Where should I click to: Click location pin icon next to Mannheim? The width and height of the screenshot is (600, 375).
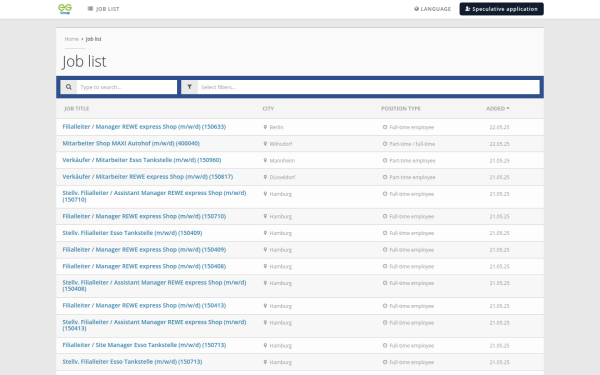[x=265, y=160]
